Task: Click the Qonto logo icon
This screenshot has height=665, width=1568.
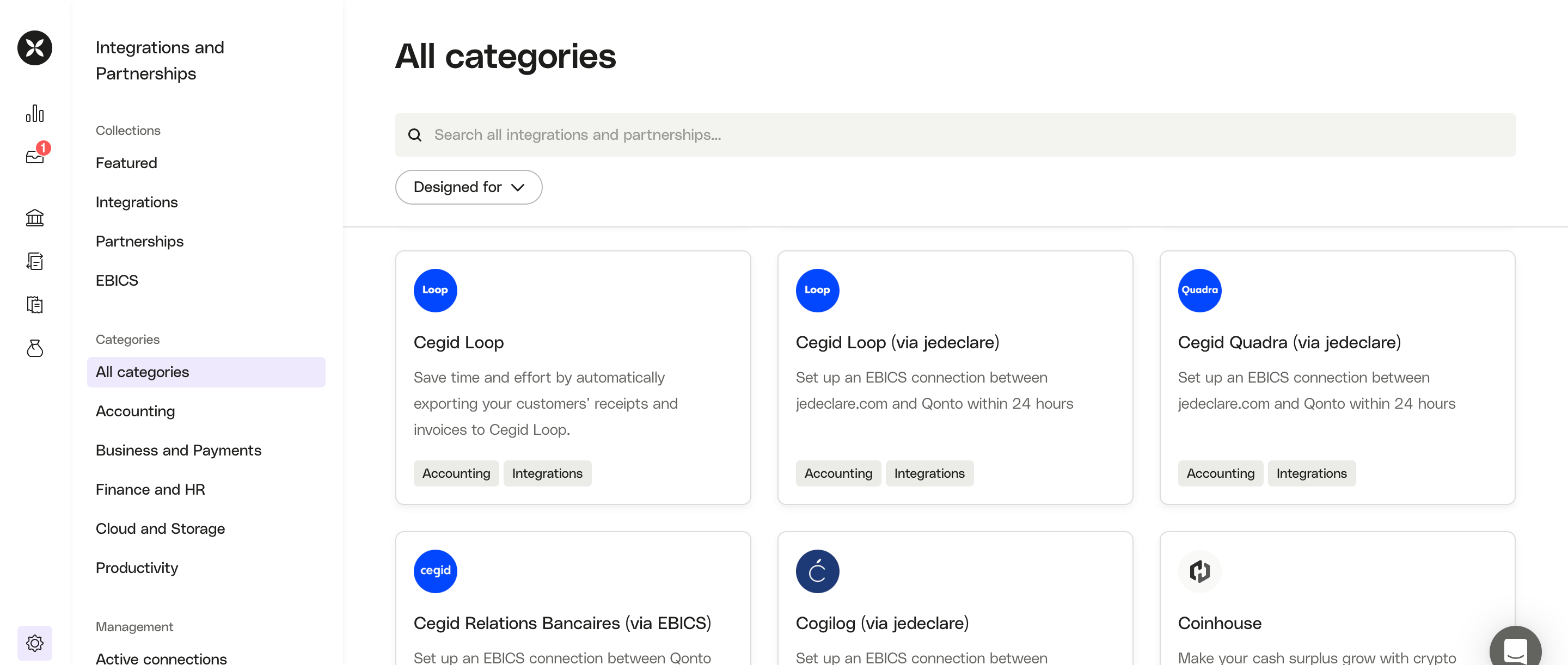Action: tap(35, 47)
